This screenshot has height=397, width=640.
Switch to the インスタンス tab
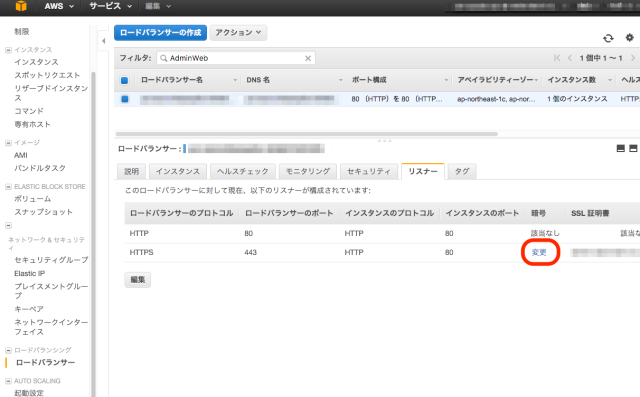[x=178, y=171]
